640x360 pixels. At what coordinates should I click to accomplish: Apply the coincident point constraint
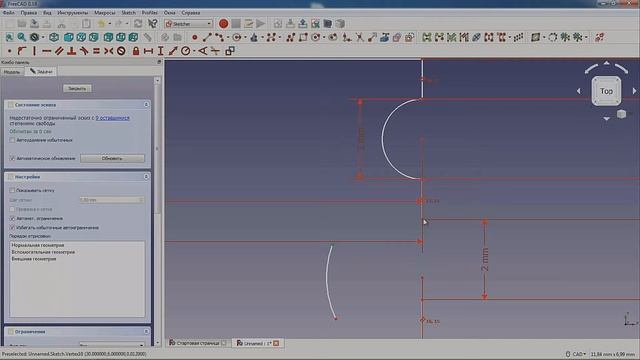coord(9,51)
